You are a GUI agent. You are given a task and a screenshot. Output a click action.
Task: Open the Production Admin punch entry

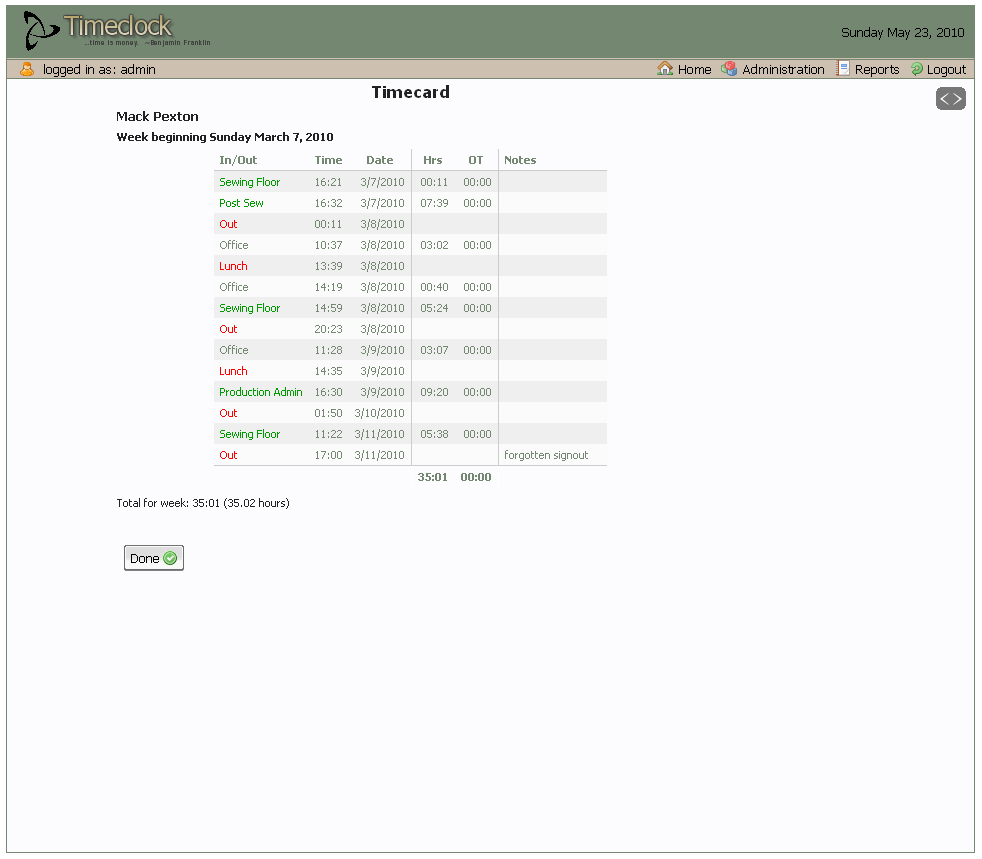click(x=260, y=392)
